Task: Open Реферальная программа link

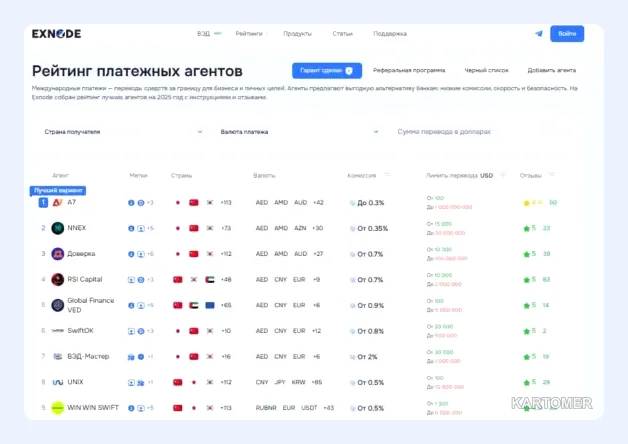Action: (x=409, y=70)
